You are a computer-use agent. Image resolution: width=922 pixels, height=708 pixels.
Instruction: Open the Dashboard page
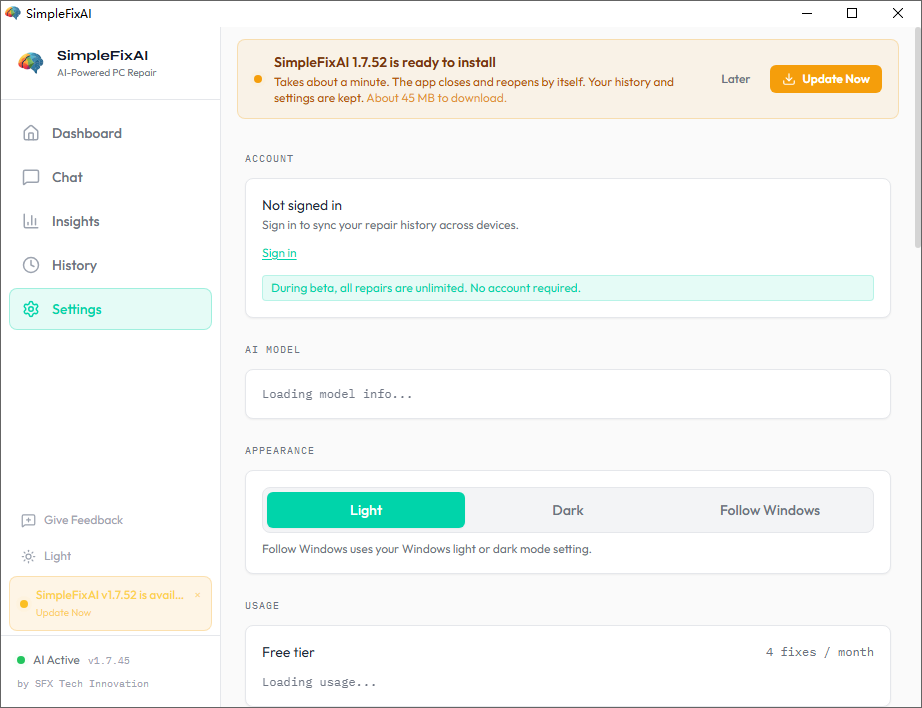111,133
